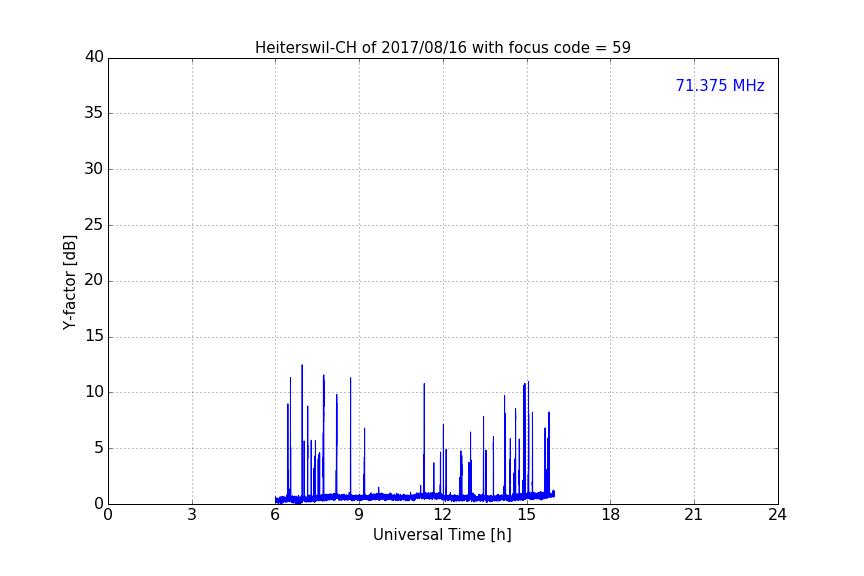
Task: Click the Universal Time axis tick label "21"
Action: [x=694, y=515]
